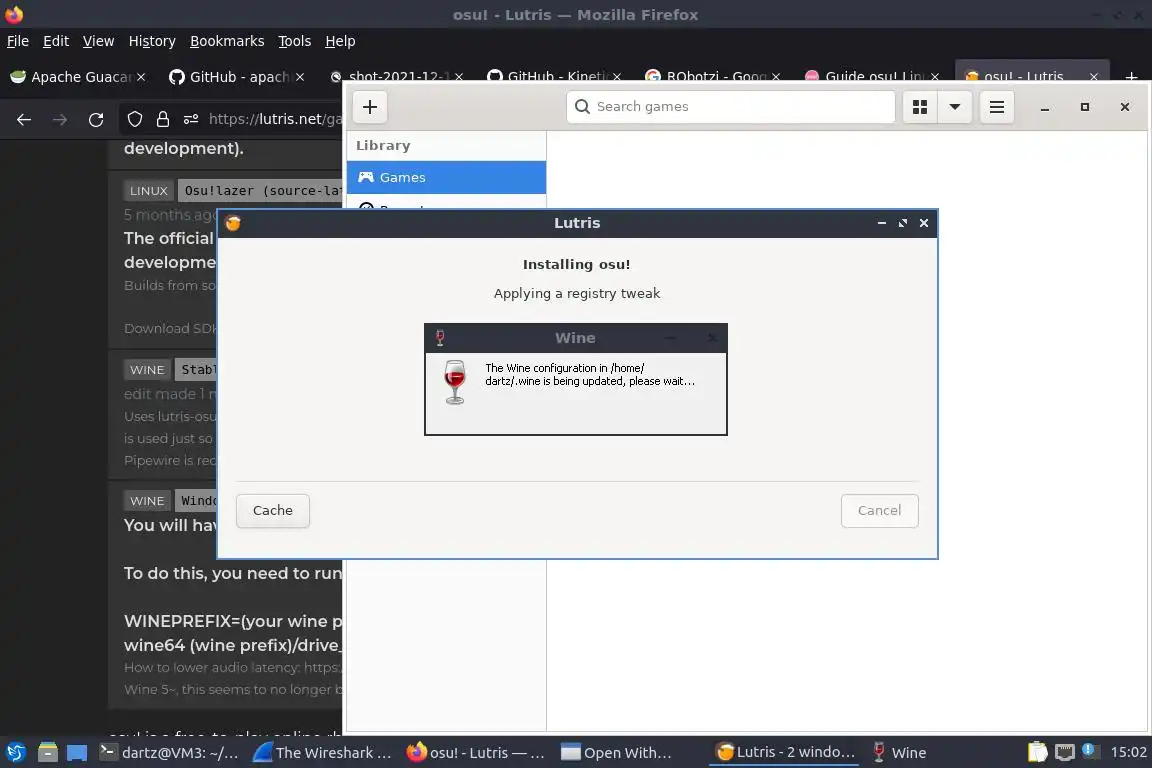Click the shield tracking protection icon
The width and height of the screenshot is (1152, 768).
(x=135, y=119)
